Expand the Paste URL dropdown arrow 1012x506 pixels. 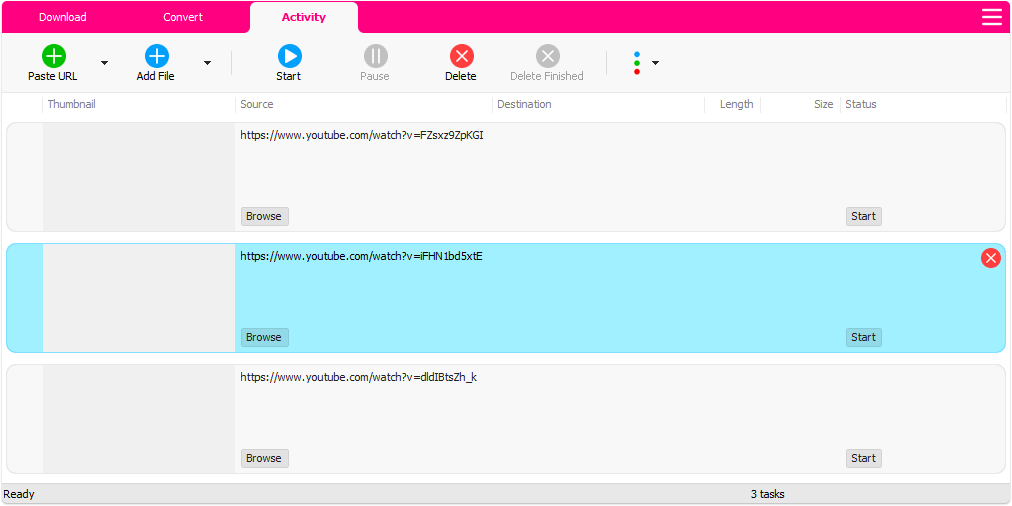[104, 63]
